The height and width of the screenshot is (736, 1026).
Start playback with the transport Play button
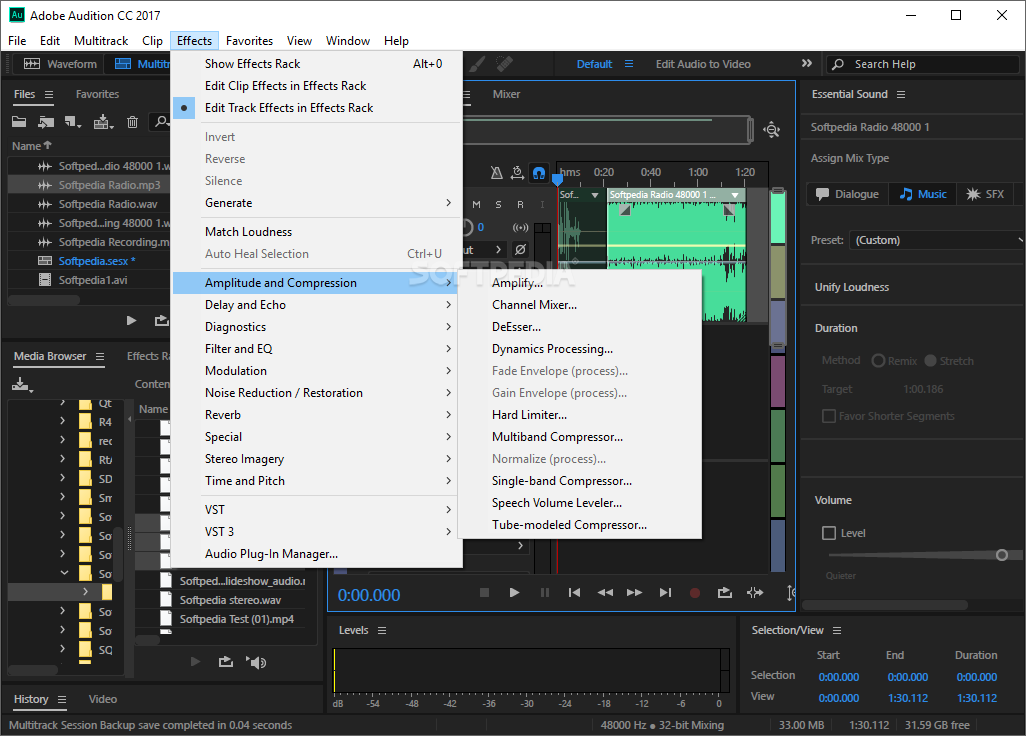pyautogui.click(x=514, y=593)
